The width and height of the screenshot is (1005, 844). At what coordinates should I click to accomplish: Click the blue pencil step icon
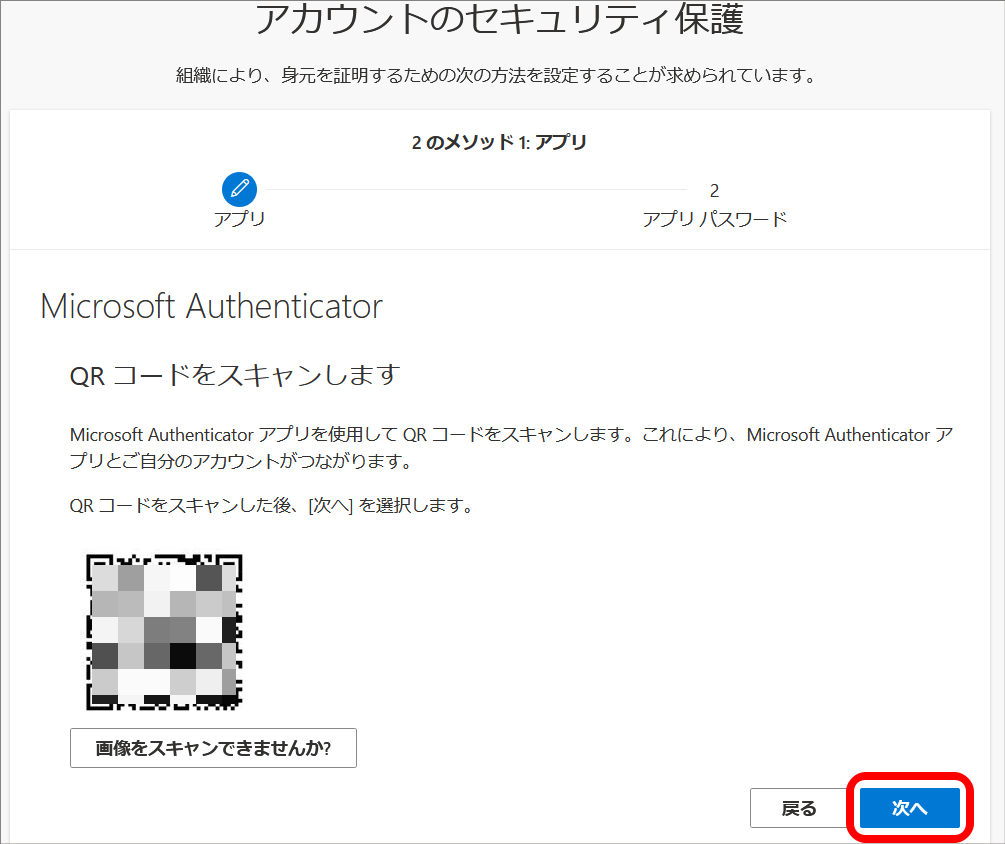pyautogui.click(x=239, y=189)
